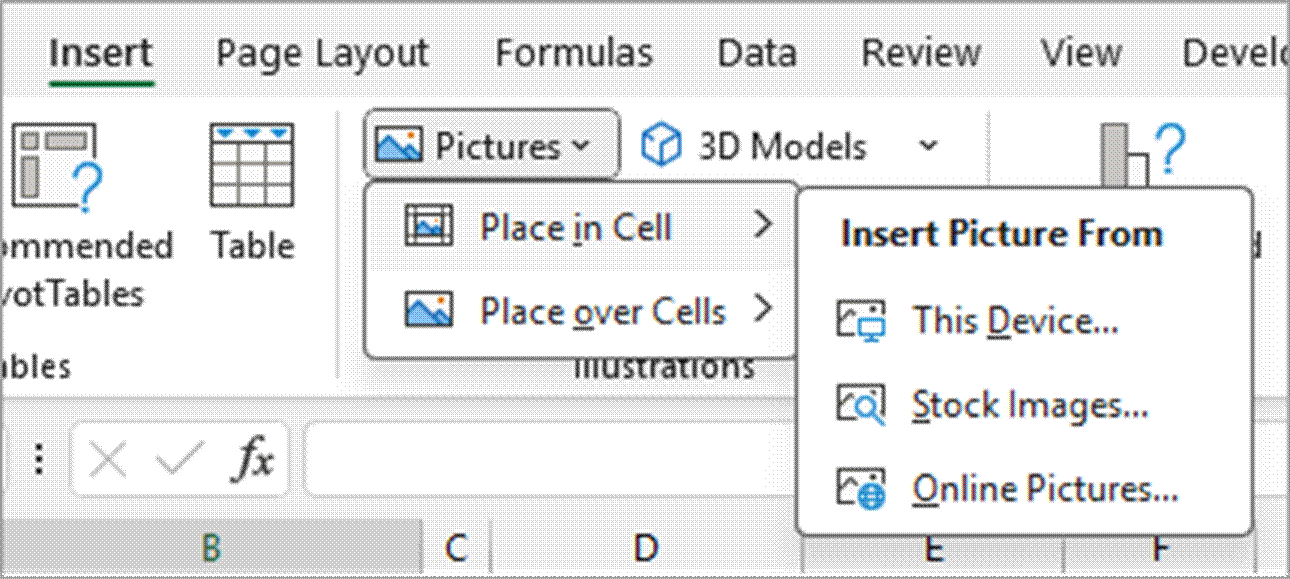
Task: Choose Stock Images option
Action: 1028,405
